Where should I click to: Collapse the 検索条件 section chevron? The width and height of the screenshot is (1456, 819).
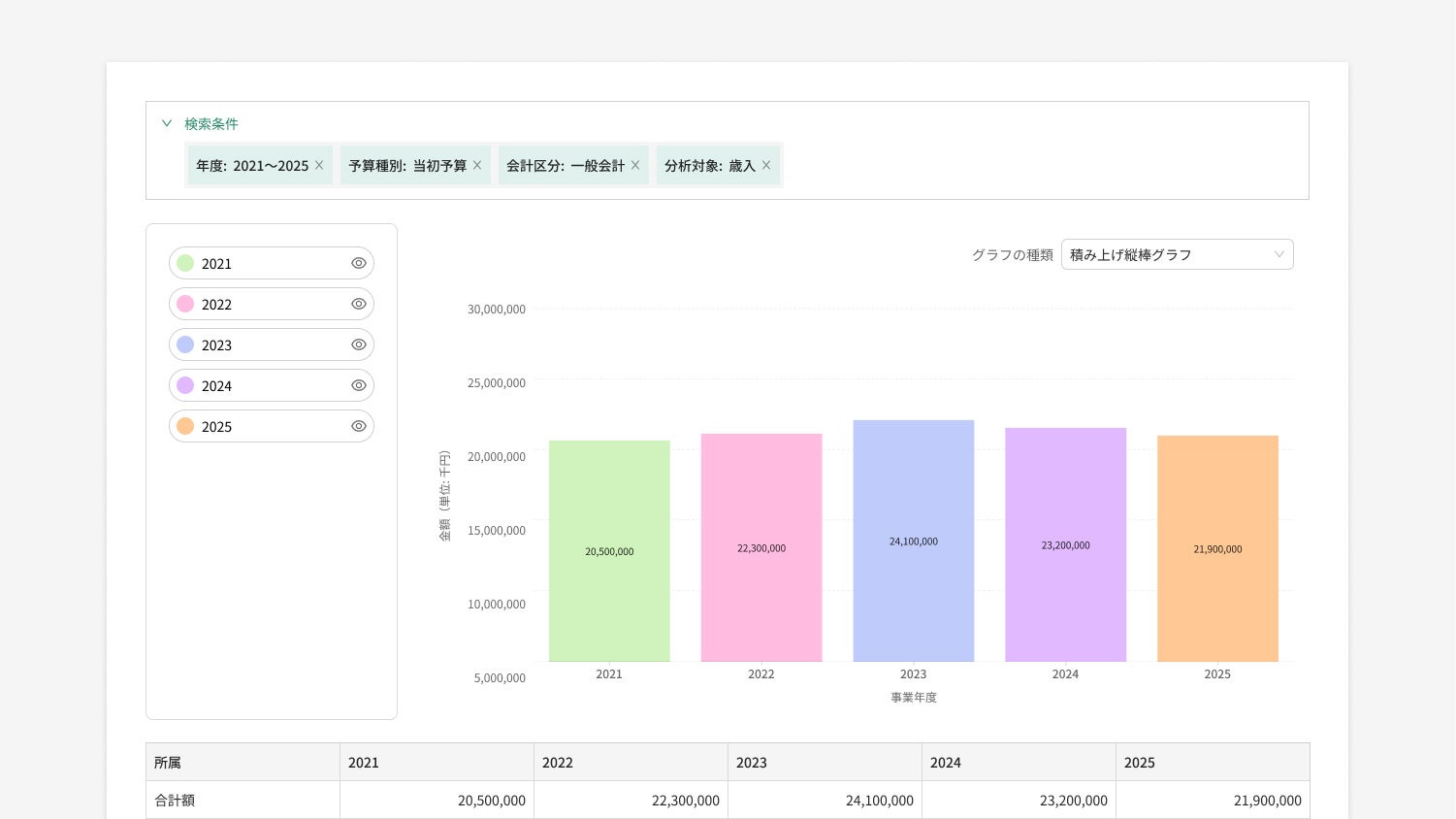coord(167,123)
